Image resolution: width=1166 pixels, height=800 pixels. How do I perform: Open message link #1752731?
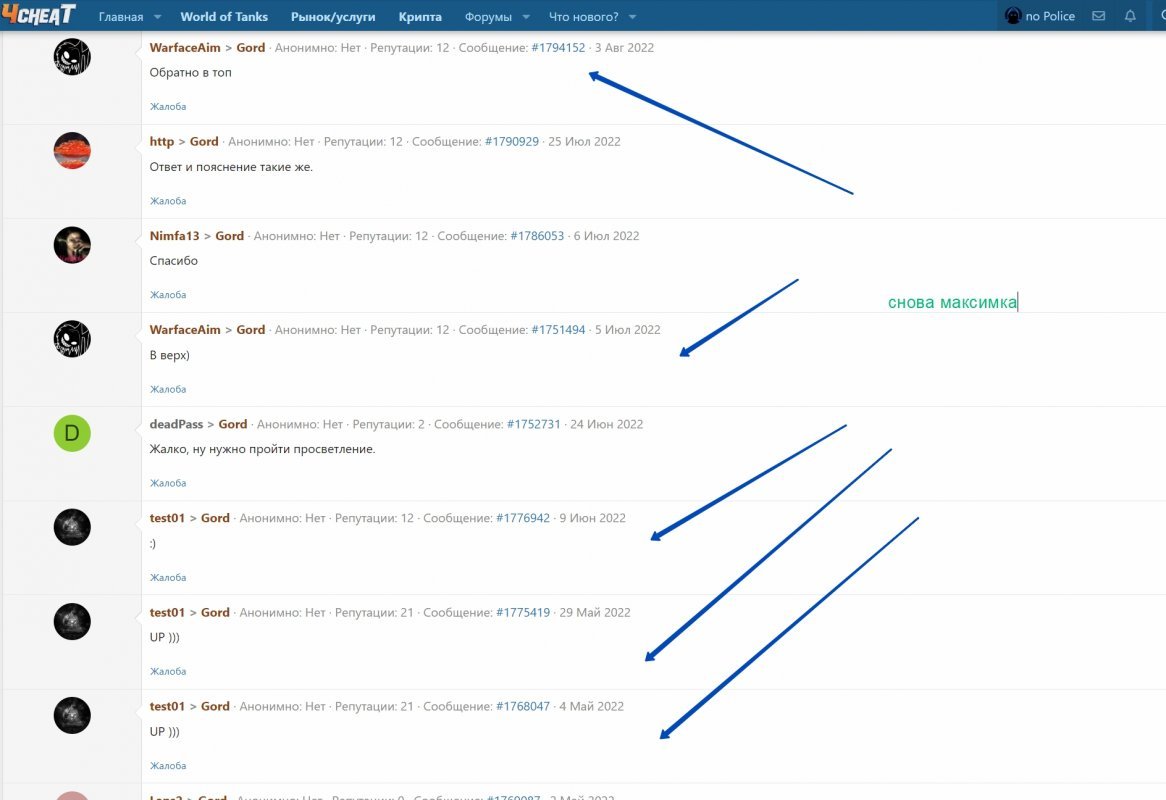(x=533, y=424)
